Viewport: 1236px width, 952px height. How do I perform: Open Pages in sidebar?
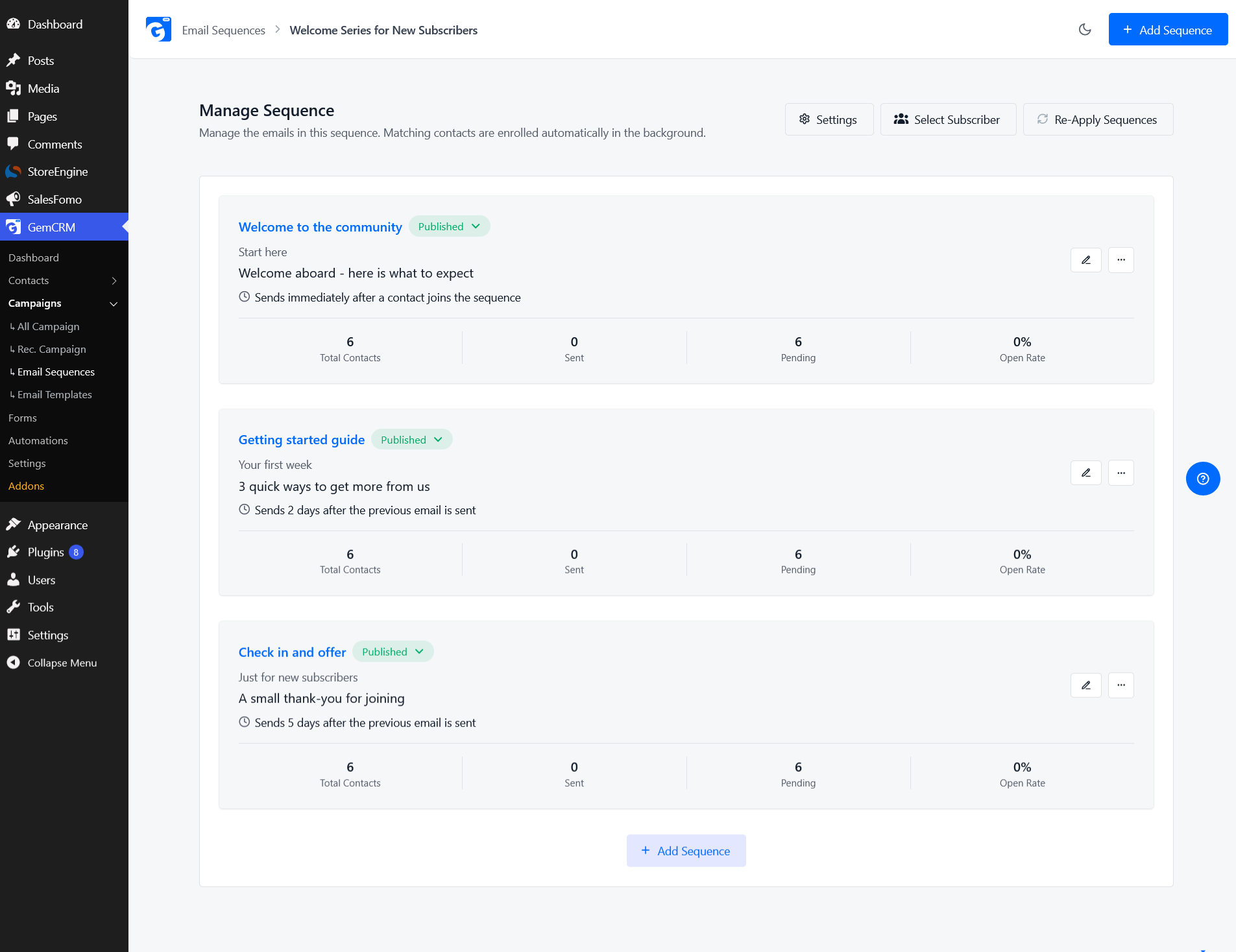click(64, 116)
